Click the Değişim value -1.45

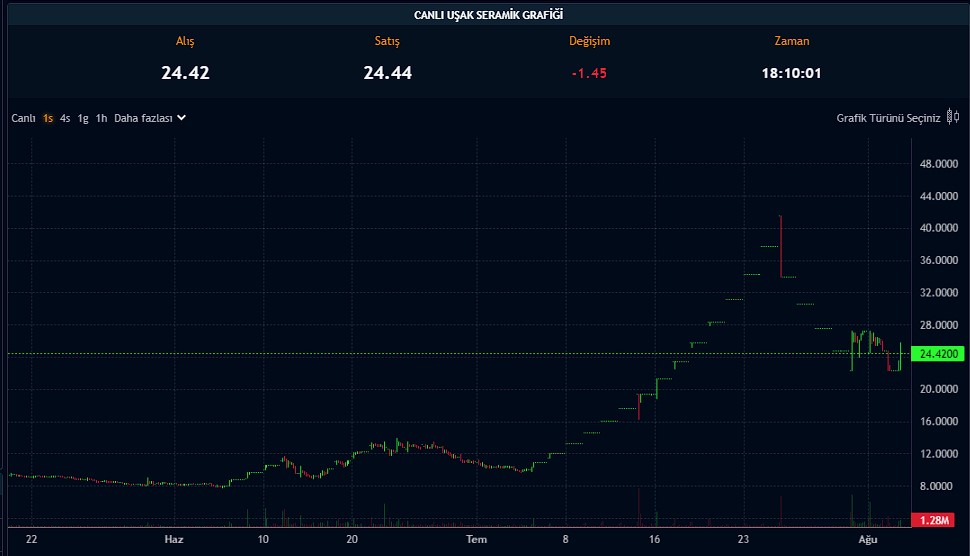click(x=589, y=73)
